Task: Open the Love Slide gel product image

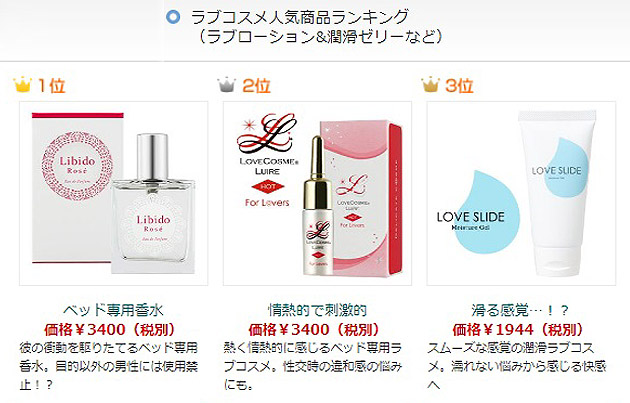Action: tap(521, 193)
